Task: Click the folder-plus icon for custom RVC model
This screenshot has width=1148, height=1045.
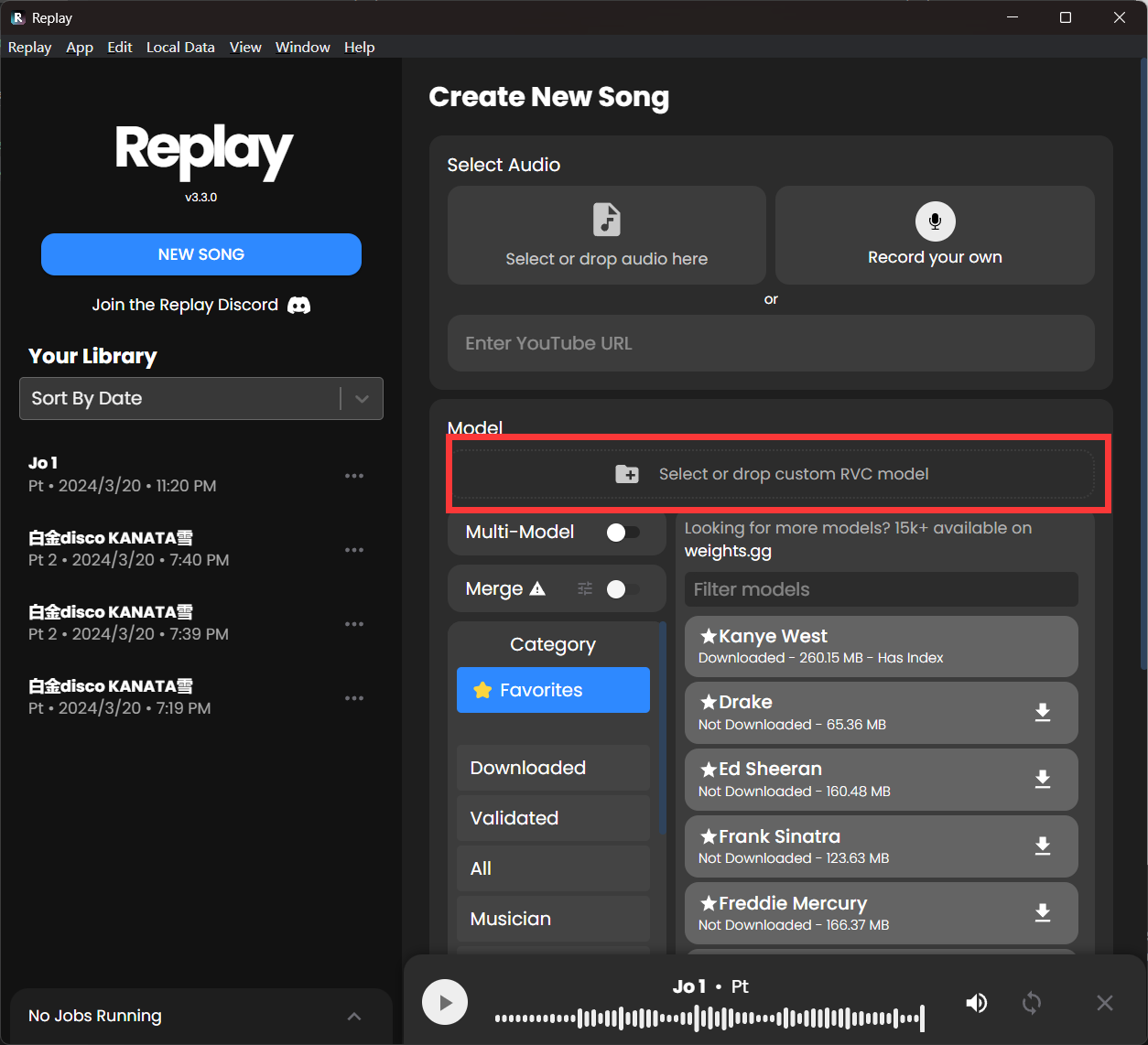Action: 627,474
